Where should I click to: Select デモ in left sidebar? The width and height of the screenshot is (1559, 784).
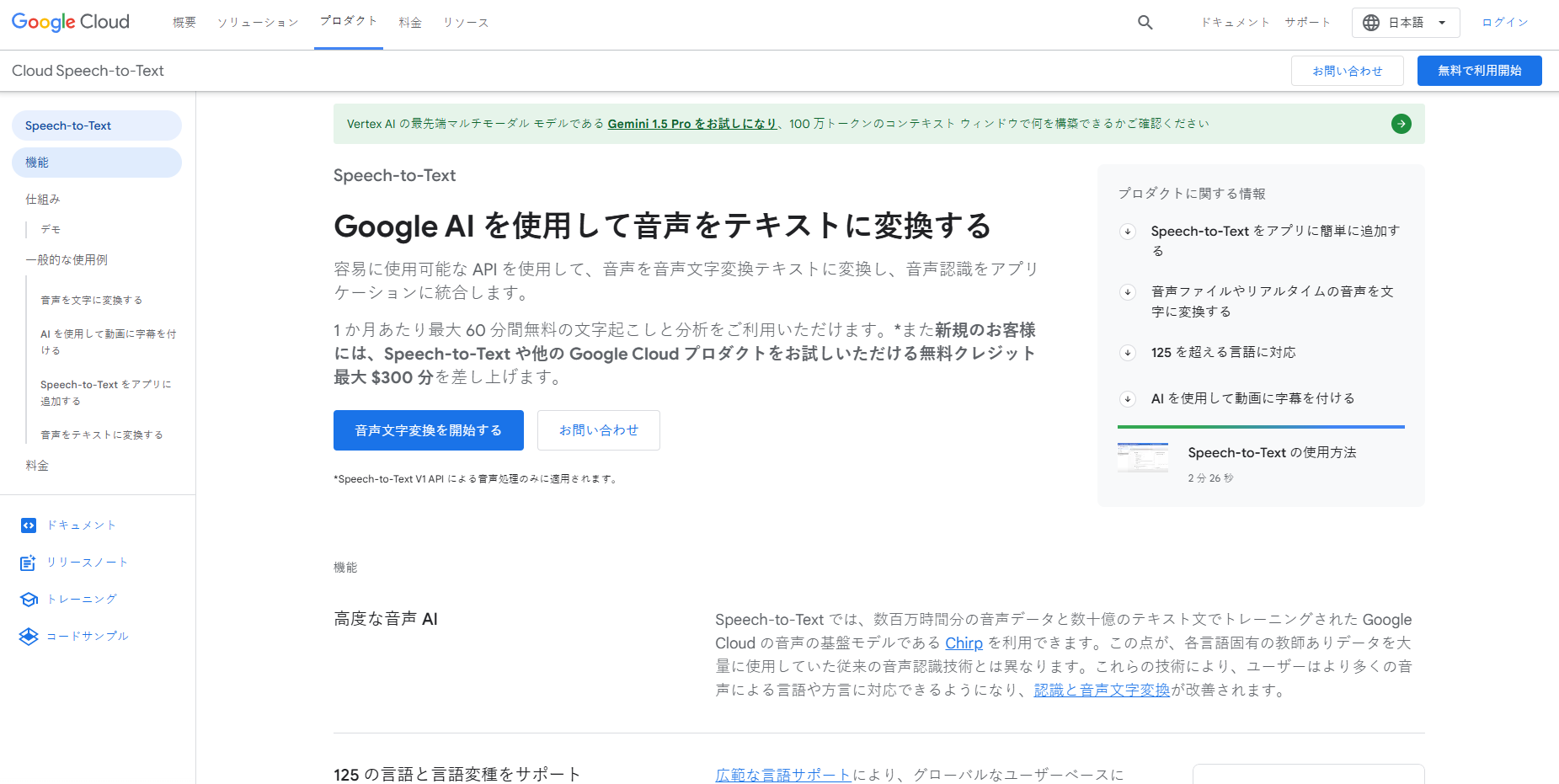pyautogui.click(x=51, y=229)
